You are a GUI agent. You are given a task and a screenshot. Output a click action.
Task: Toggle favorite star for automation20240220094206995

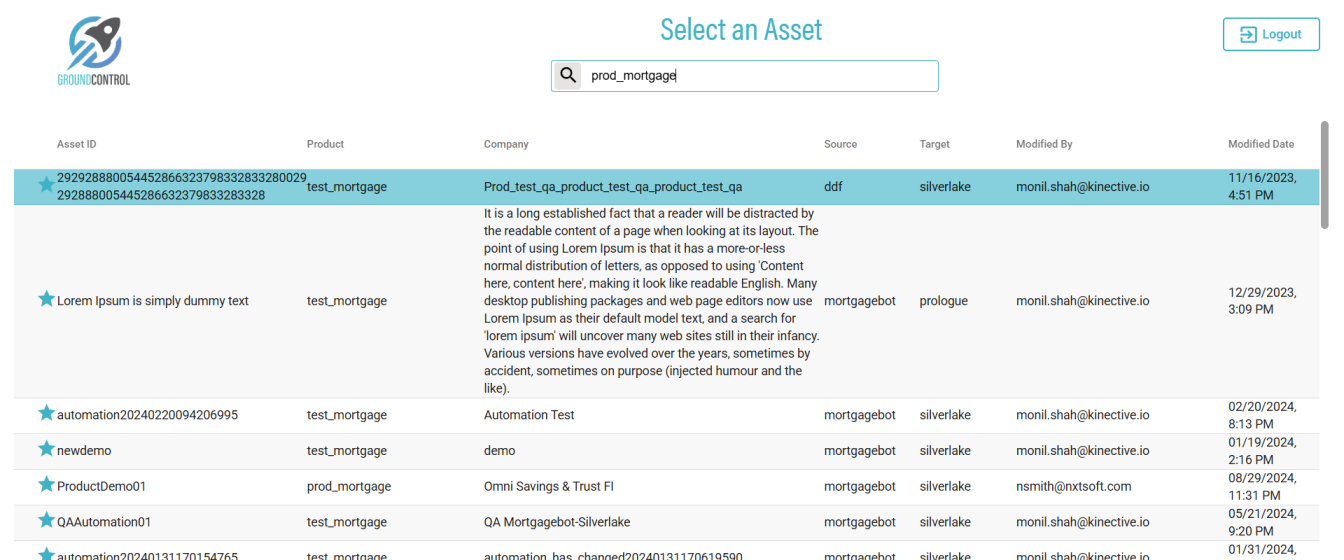[x=46, y=413]
